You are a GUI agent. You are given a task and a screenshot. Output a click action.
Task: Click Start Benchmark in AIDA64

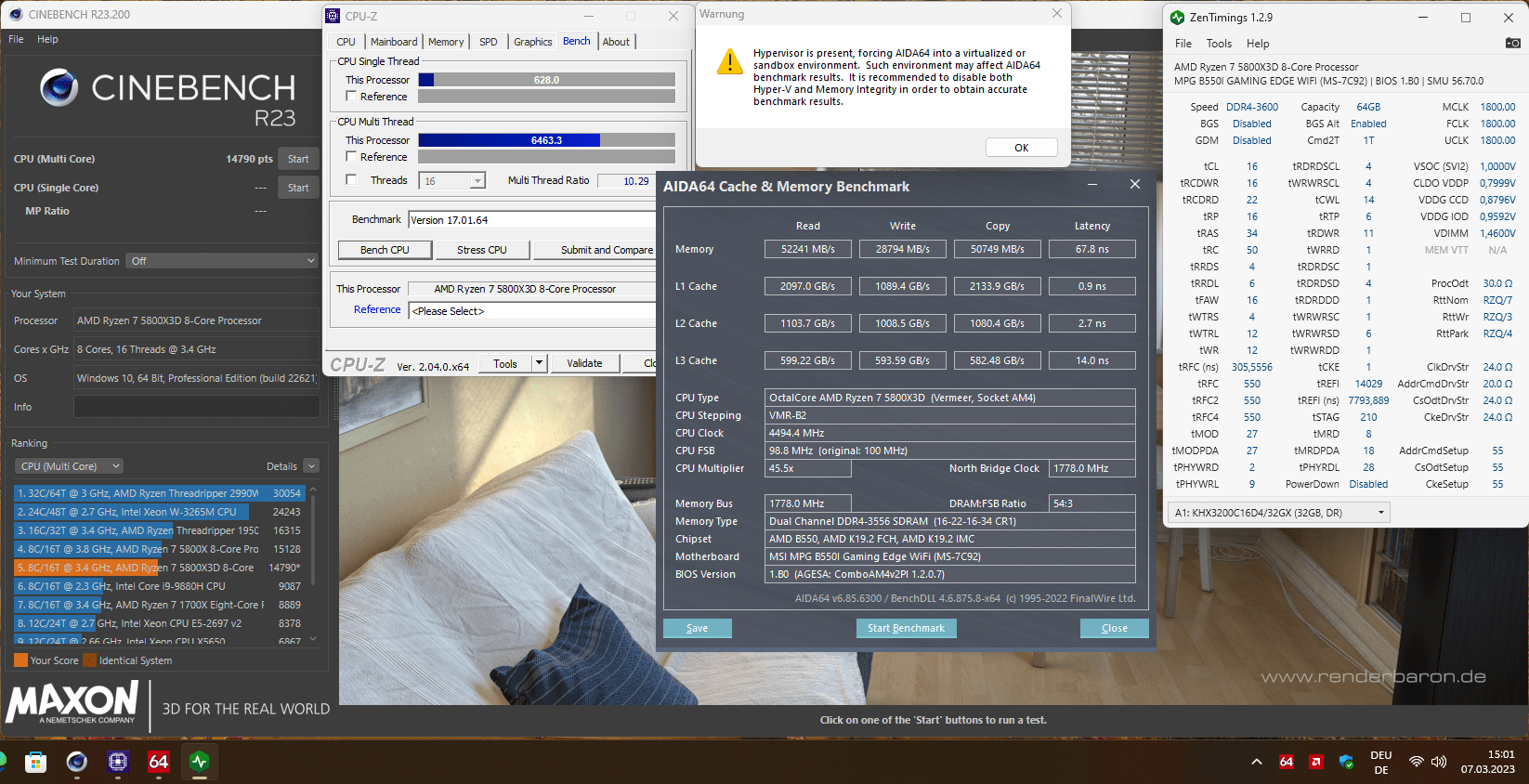[906, 628]
